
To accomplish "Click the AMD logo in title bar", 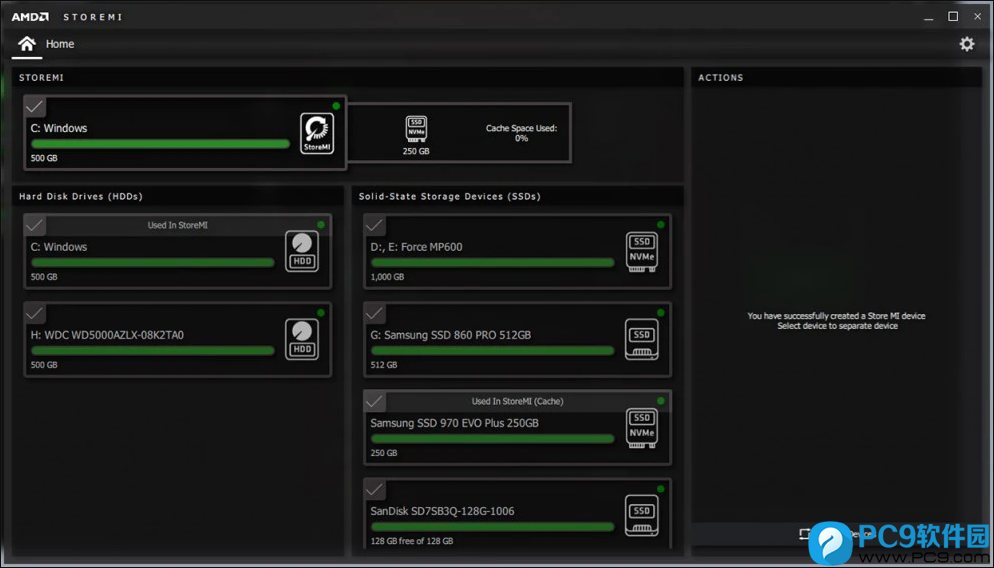I will (30, 17).
